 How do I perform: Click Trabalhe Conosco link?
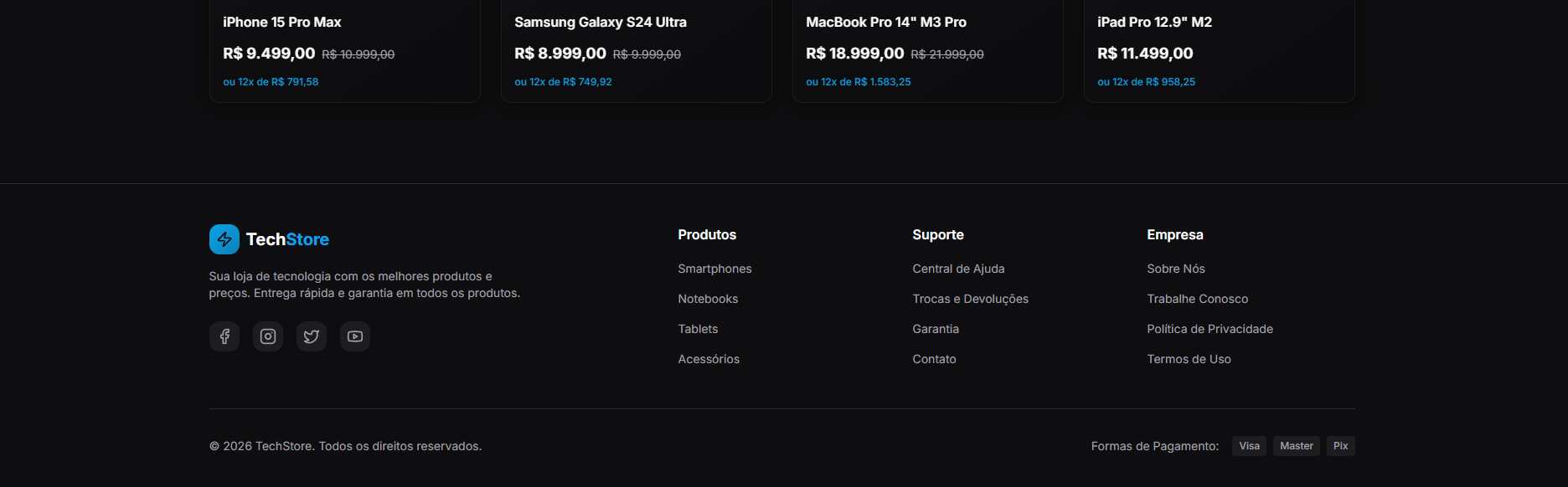click(1197, 299)
